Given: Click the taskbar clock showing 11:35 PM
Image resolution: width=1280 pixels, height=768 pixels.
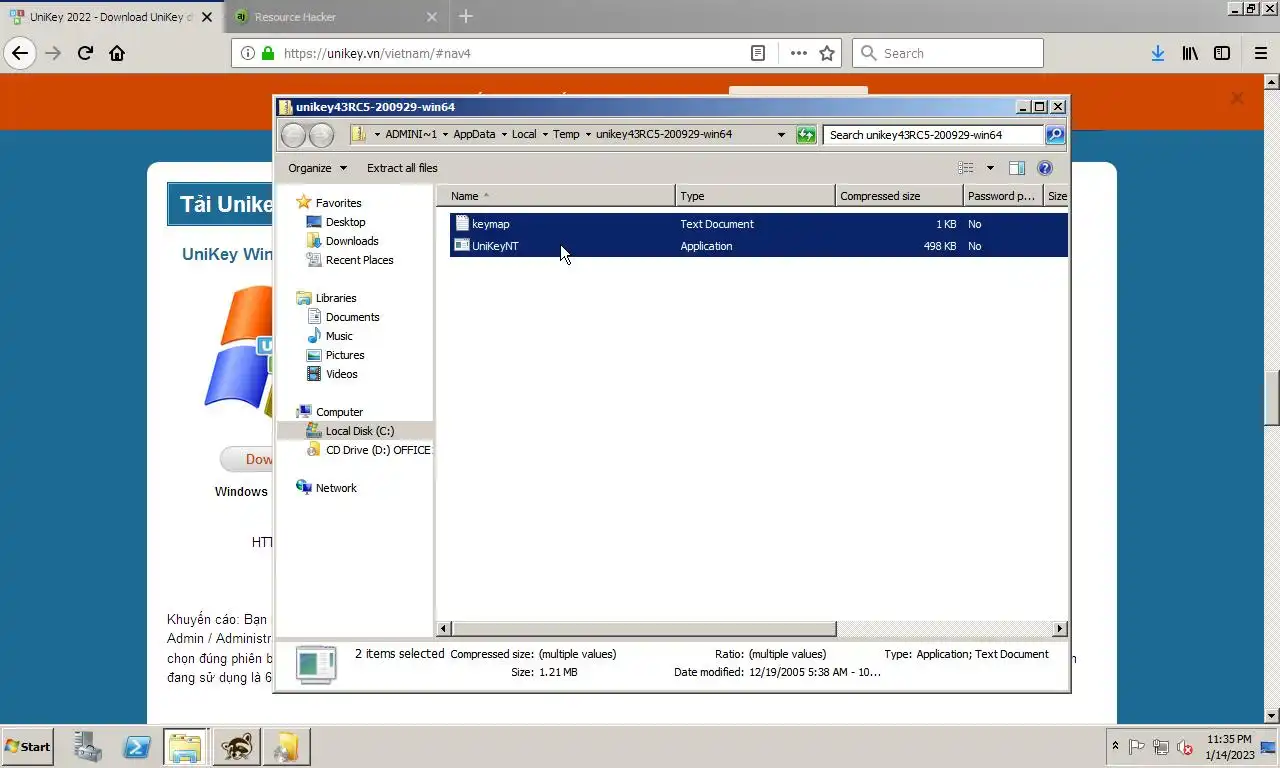Looking at the screenshot, I should 1229,746.
